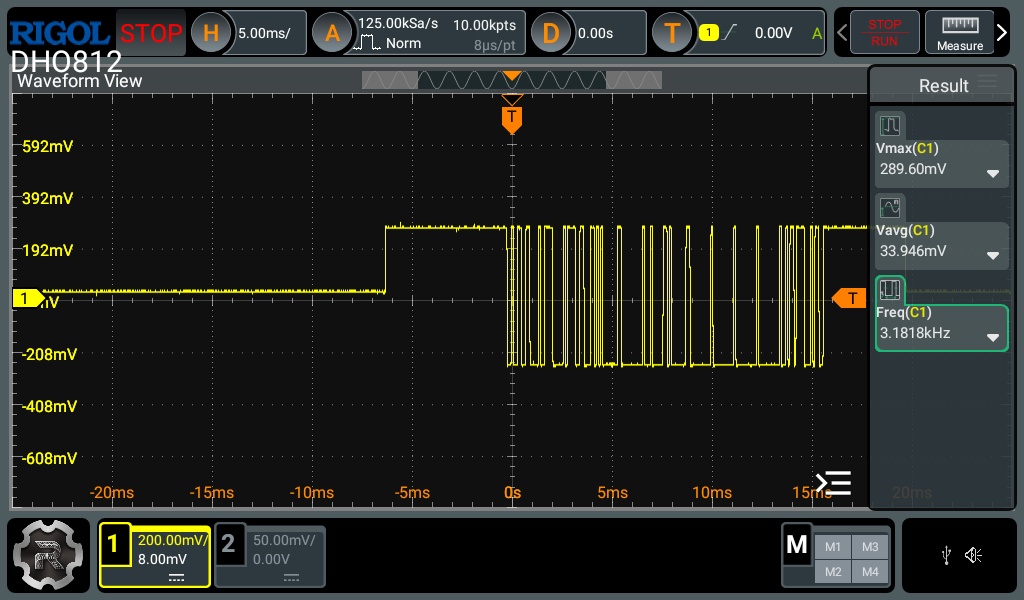Open the result panel list menu icon
Image resolution: width=1024 pixels, height=600 pixels.
pyautogui.click(x=988, y=83)
